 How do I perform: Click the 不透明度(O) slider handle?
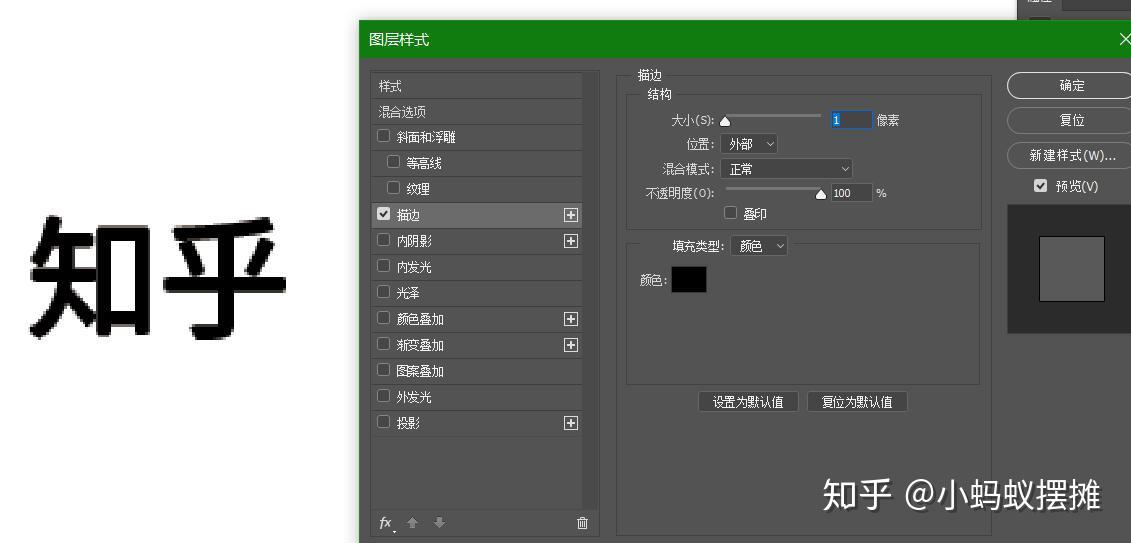821,194
